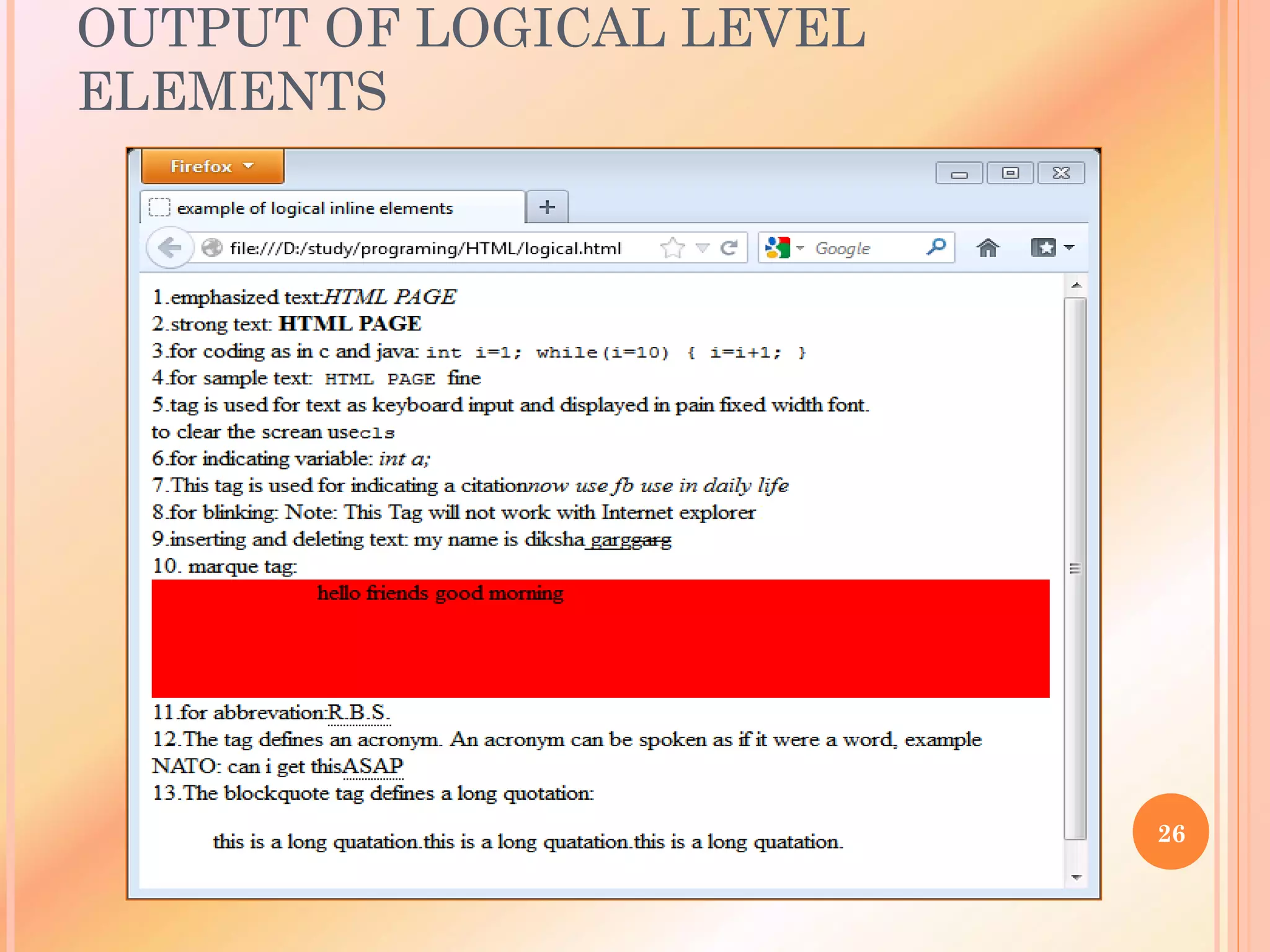Click the 'int a;' variable text

[x=404, y=459]
